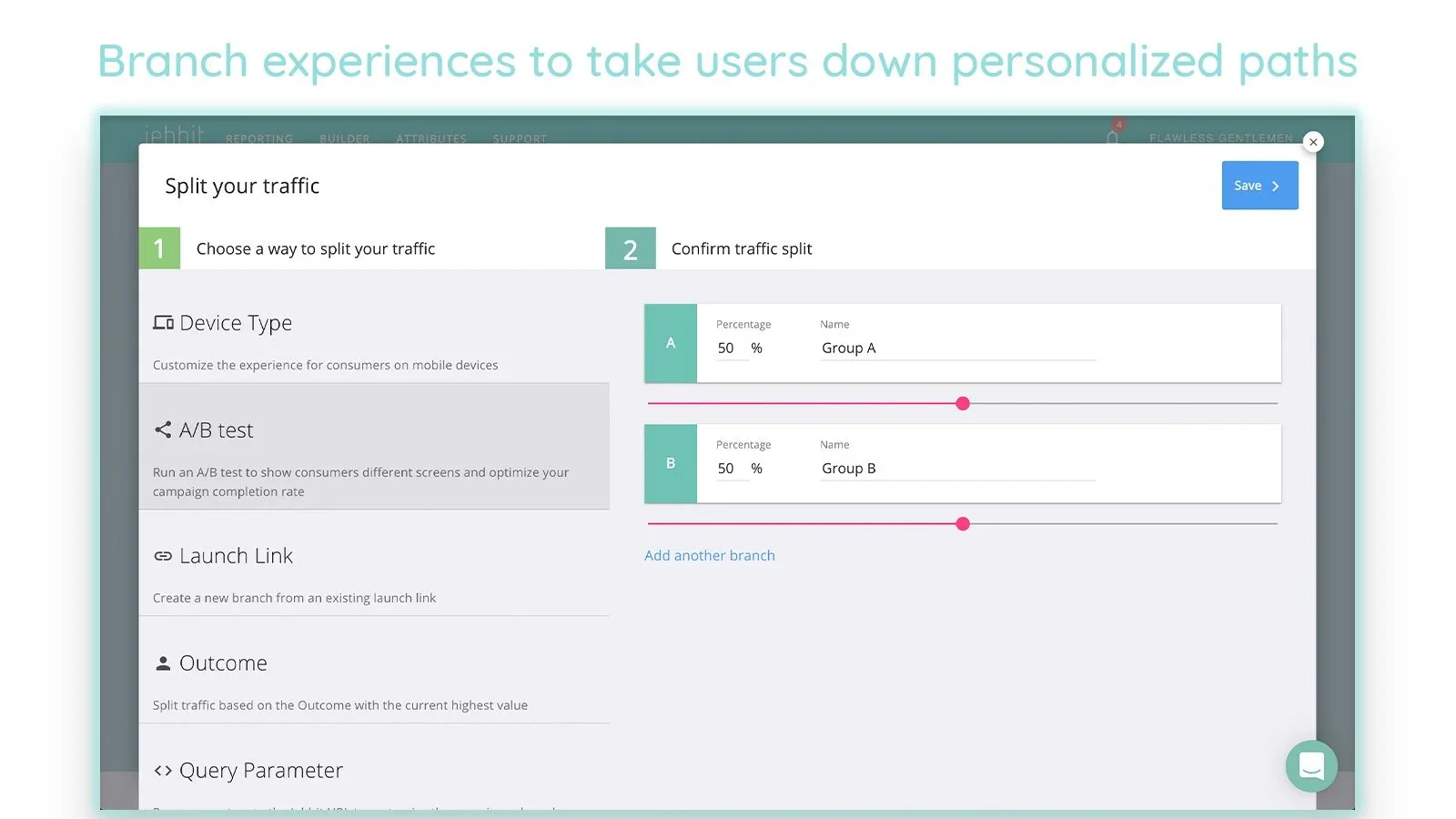Click the Group A percentage field
This screenshot has height=819, width=1456.
[x=733, y=349]
